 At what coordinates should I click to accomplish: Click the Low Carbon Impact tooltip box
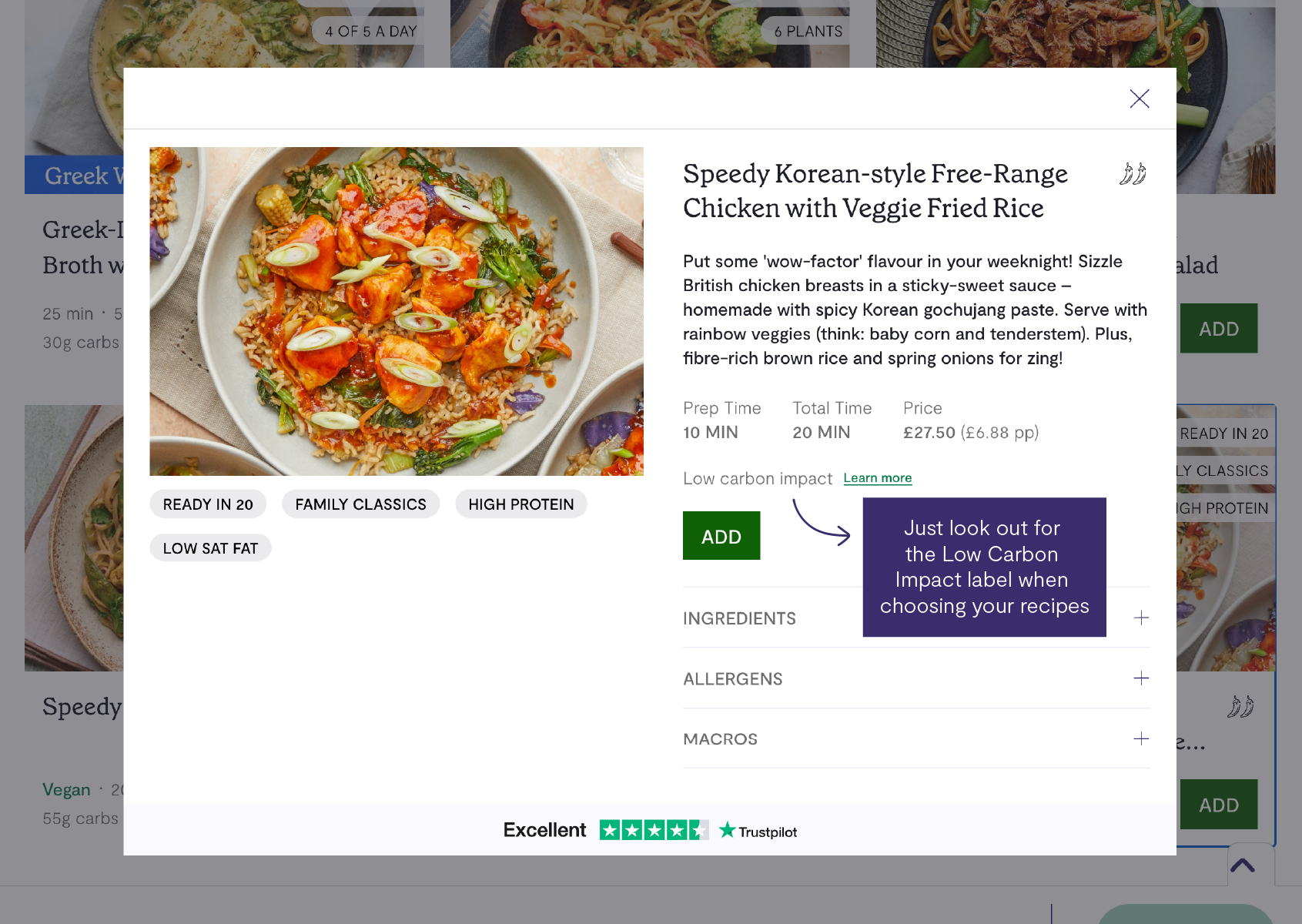coord(984,567)
